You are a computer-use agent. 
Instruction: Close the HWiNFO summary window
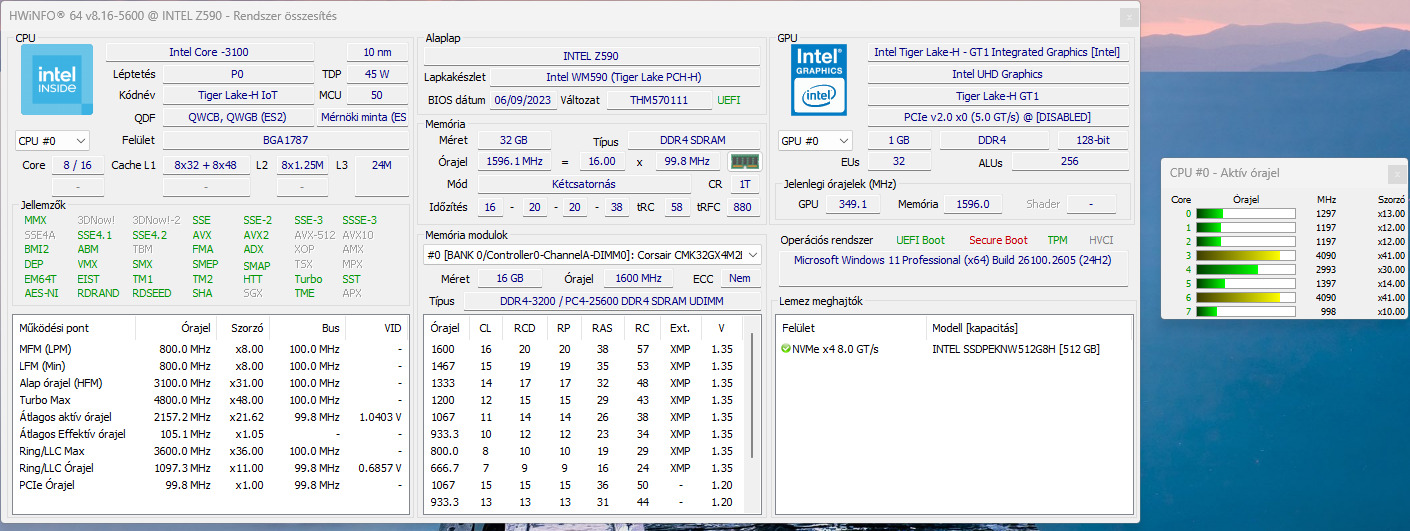click(1127, 16)
